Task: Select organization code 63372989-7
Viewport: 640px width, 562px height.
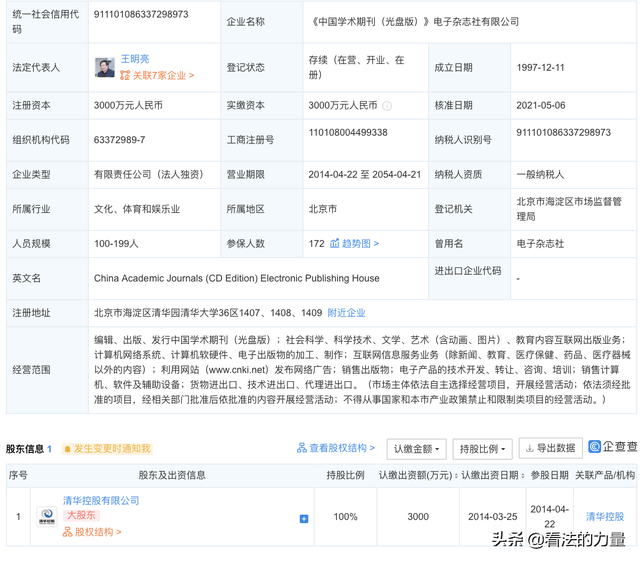Action: (120, 140)
